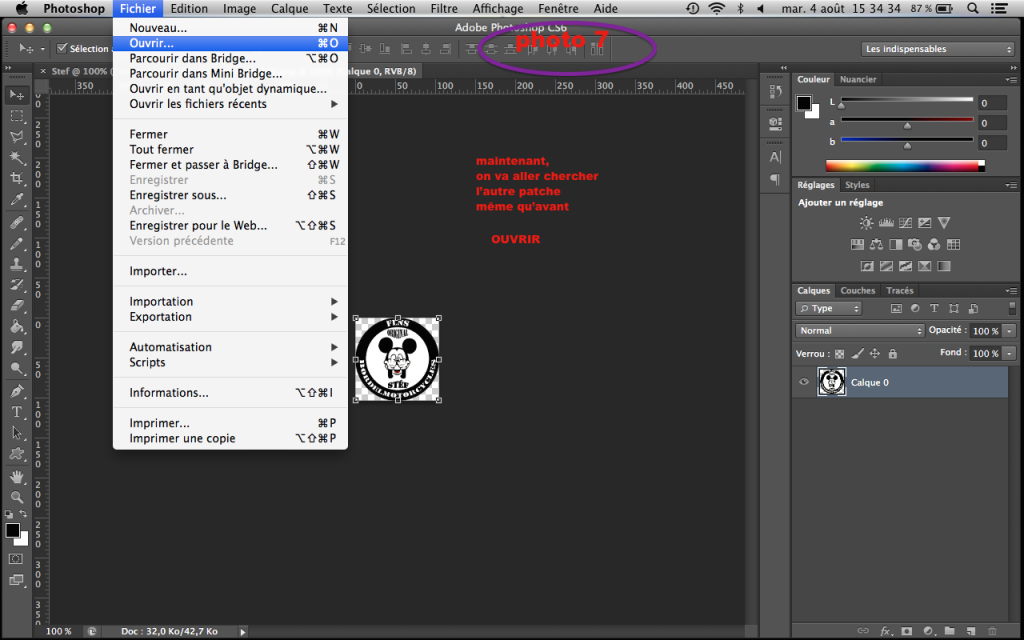Open the Normal blend mode dropdown
1024x640 pixels.
point(859,331)
